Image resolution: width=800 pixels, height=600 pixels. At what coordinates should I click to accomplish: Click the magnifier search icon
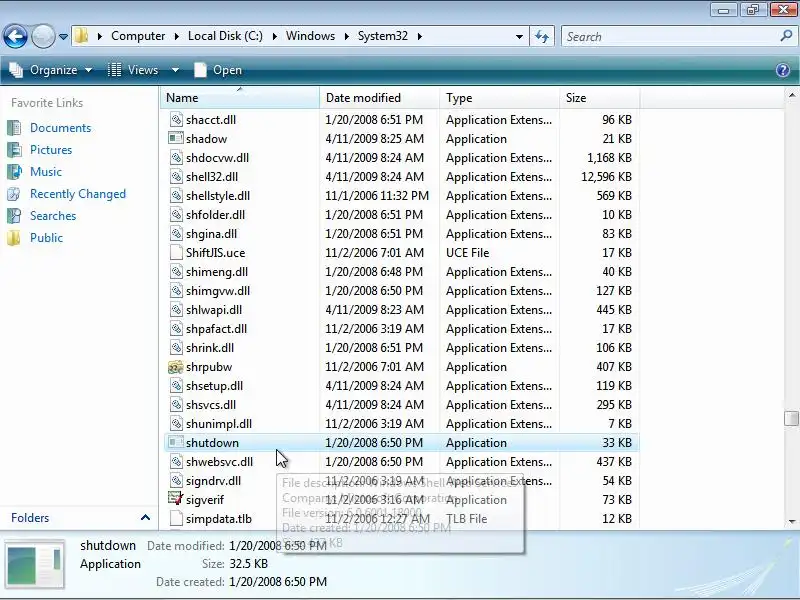pyautogui.click(x=786, y=36)
